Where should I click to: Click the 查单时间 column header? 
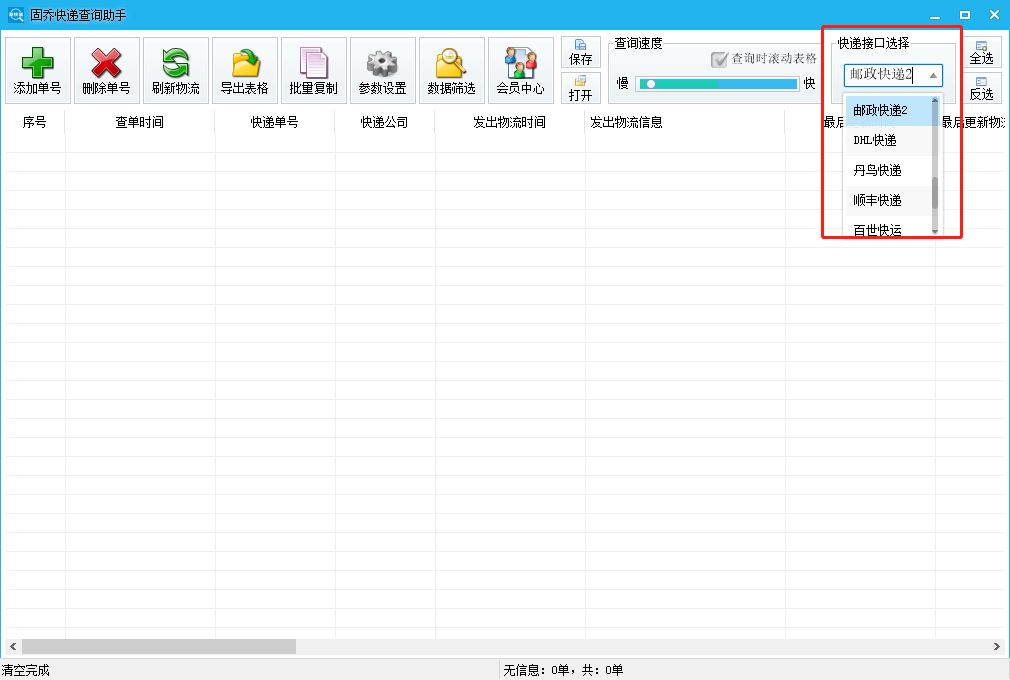(x=139, y=122)
